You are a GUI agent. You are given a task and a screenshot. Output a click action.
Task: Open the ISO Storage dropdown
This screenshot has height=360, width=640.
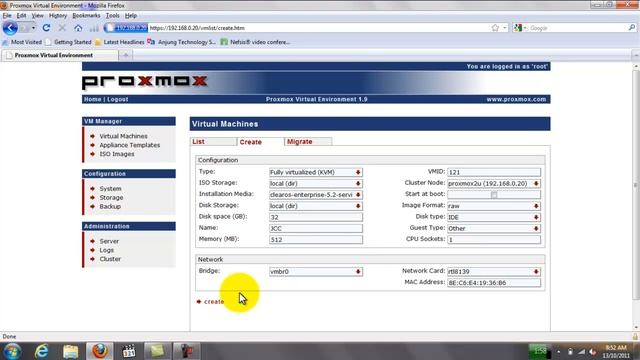[x=316, y=183]
